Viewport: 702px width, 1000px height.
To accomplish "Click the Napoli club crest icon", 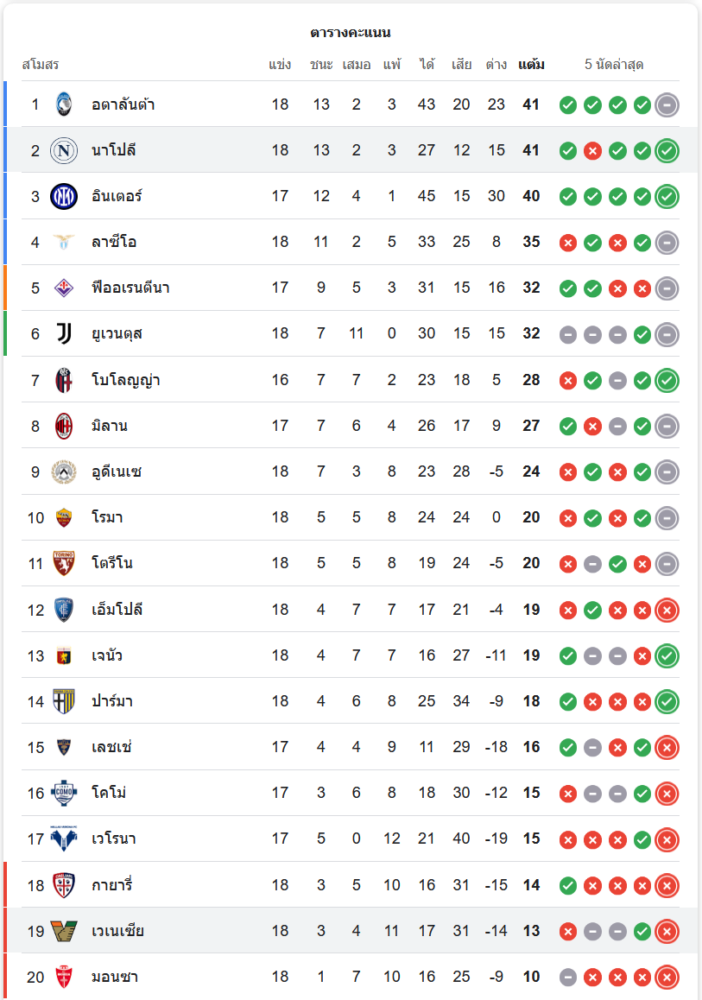I will coord(64,150).
